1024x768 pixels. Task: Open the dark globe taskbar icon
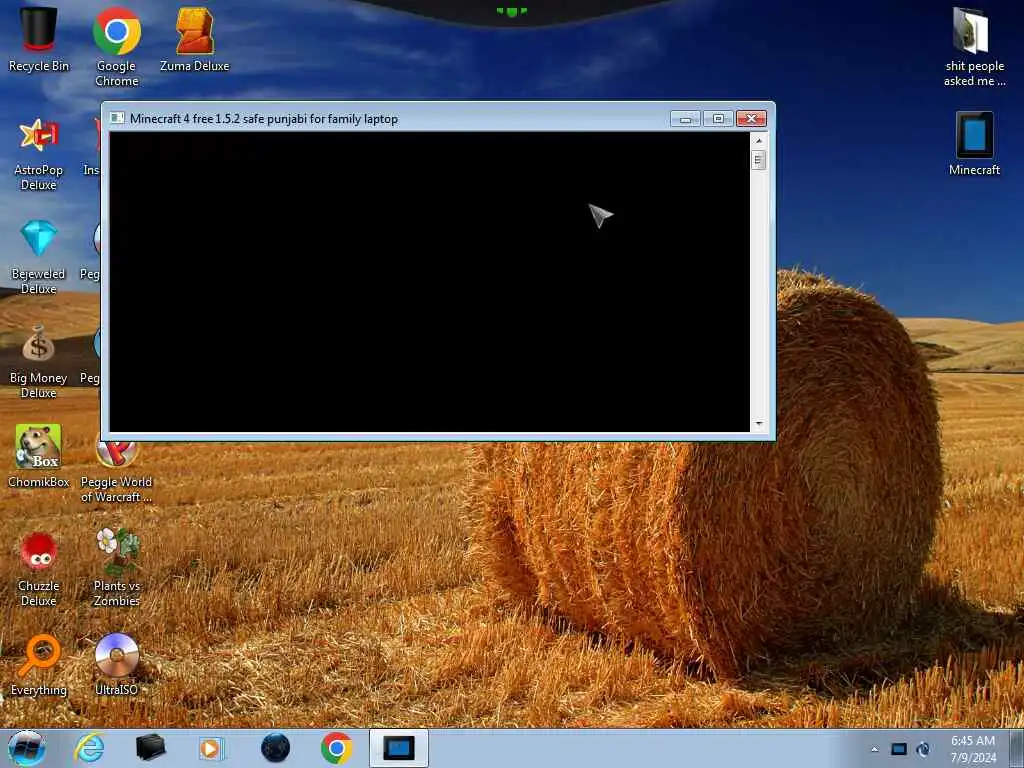pos(275,748)
